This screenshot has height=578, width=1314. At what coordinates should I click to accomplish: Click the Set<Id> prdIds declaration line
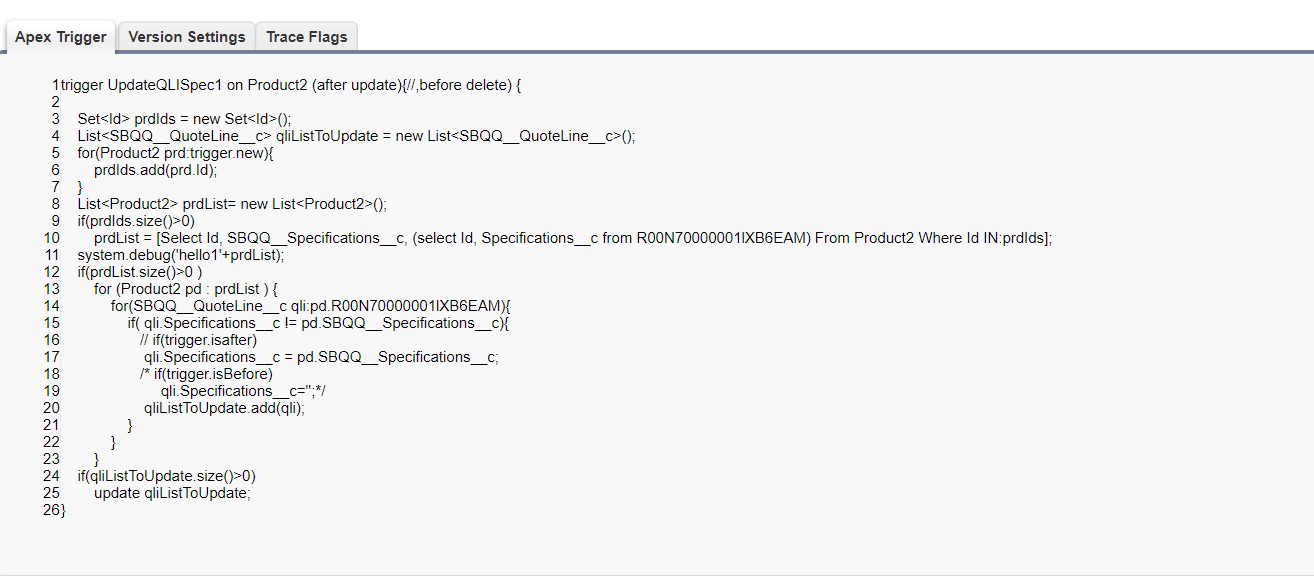pyautogui.click(x=184, y=119)
